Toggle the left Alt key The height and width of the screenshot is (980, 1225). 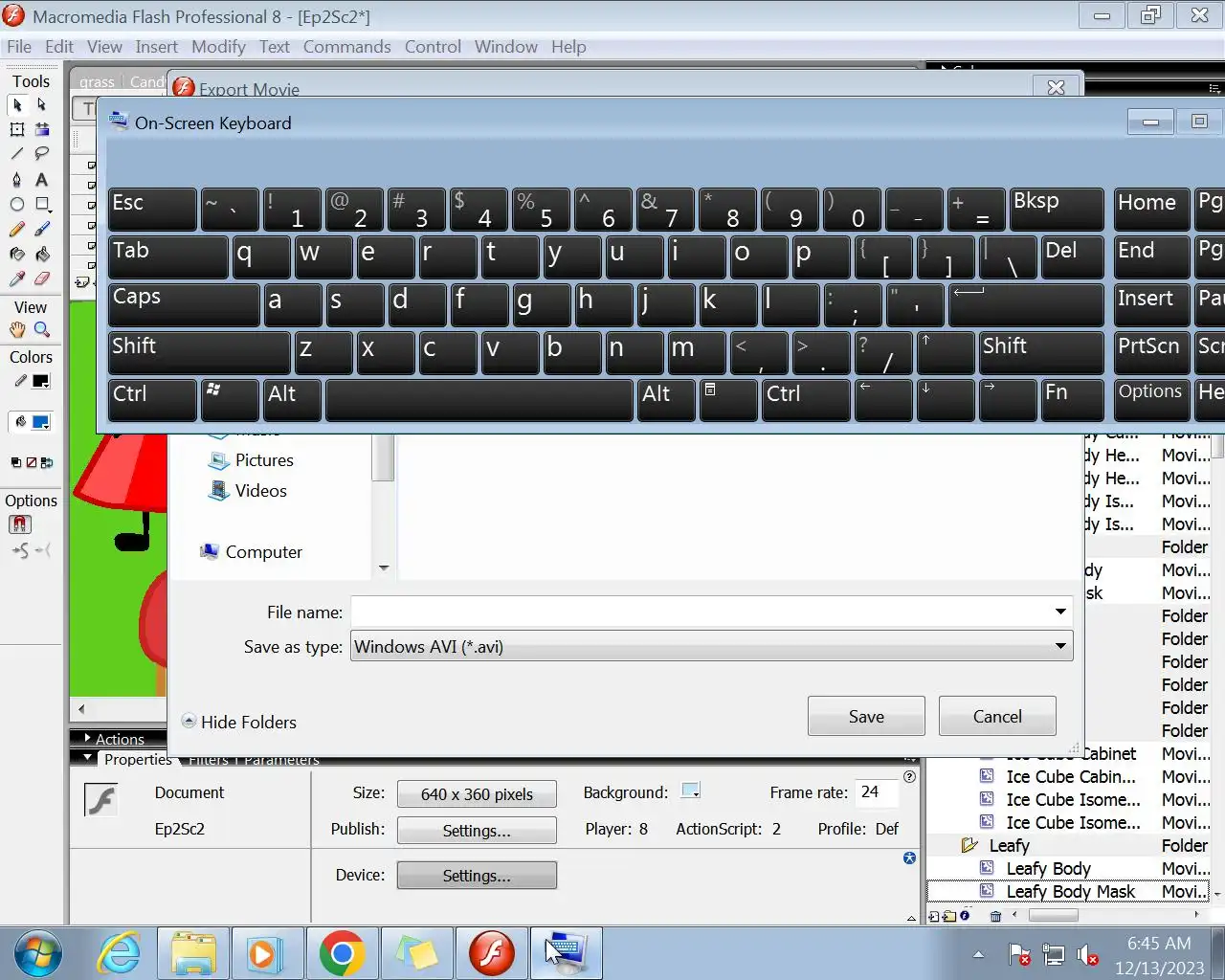(292, 400)
